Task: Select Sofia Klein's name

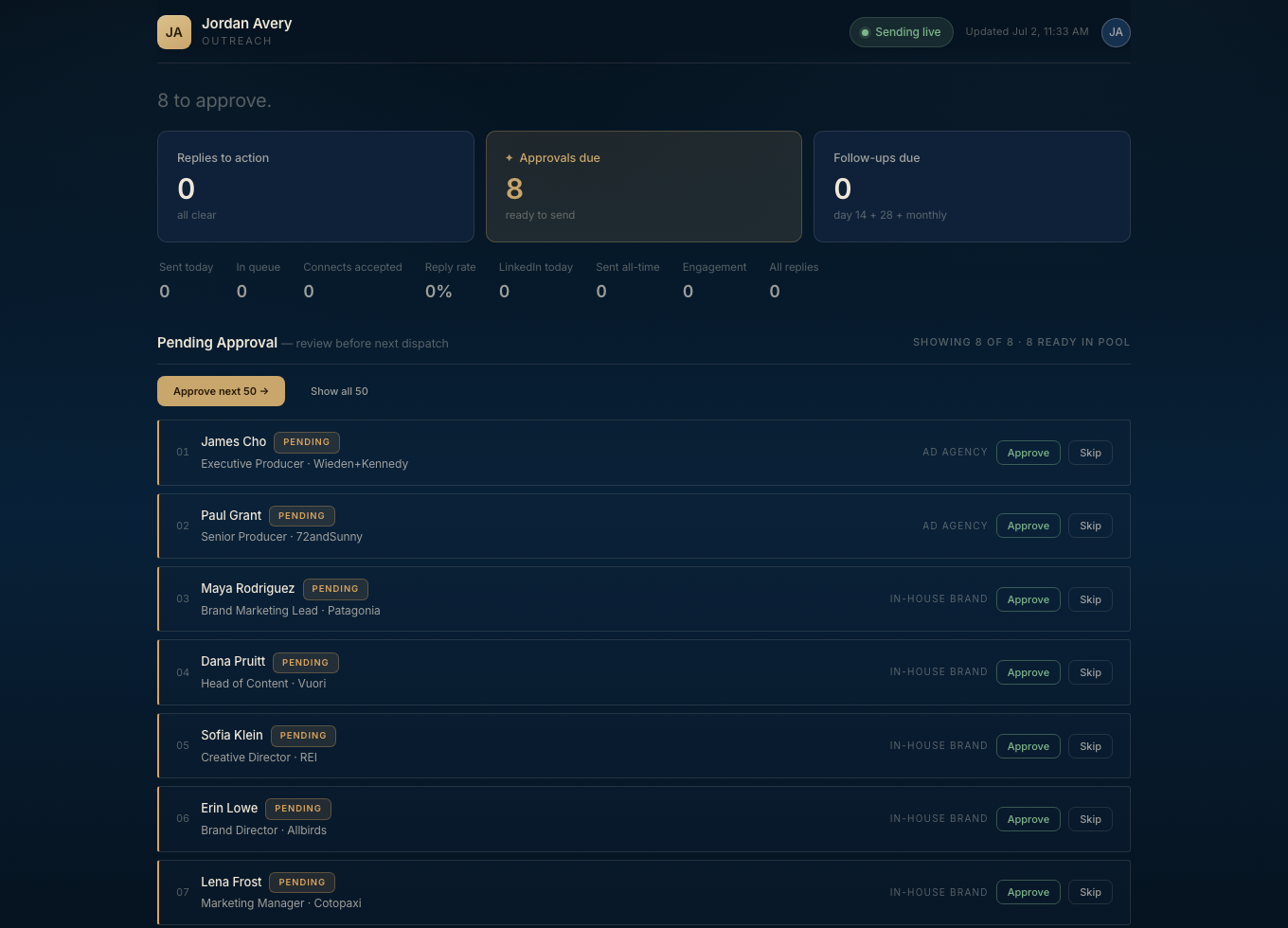Action: pyautogui.click(x=232, y=735)
